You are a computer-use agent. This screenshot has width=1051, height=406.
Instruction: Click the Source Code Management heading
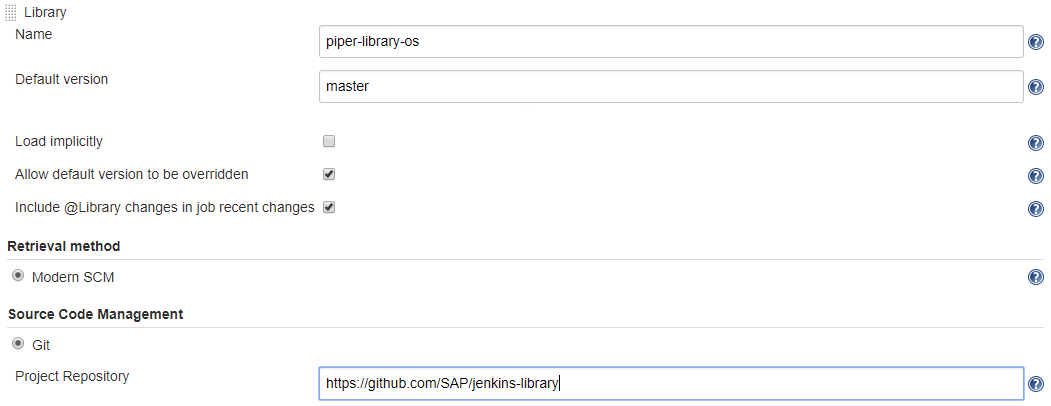[x=95, y=314]
